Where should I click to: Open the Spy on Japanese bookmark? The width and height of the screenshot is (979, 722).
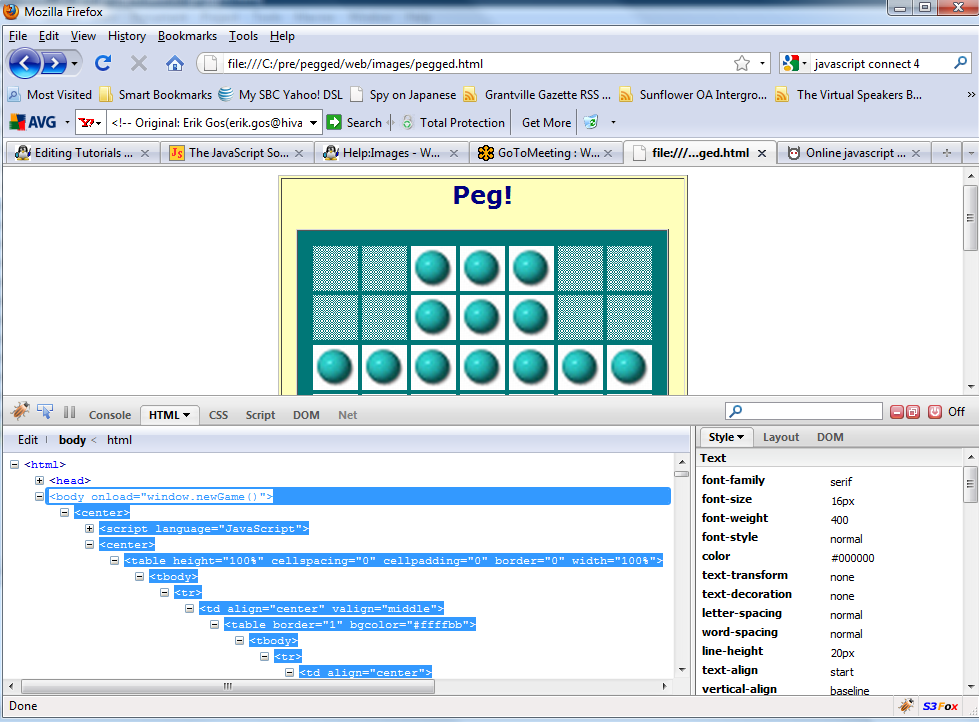coord(404,95)
